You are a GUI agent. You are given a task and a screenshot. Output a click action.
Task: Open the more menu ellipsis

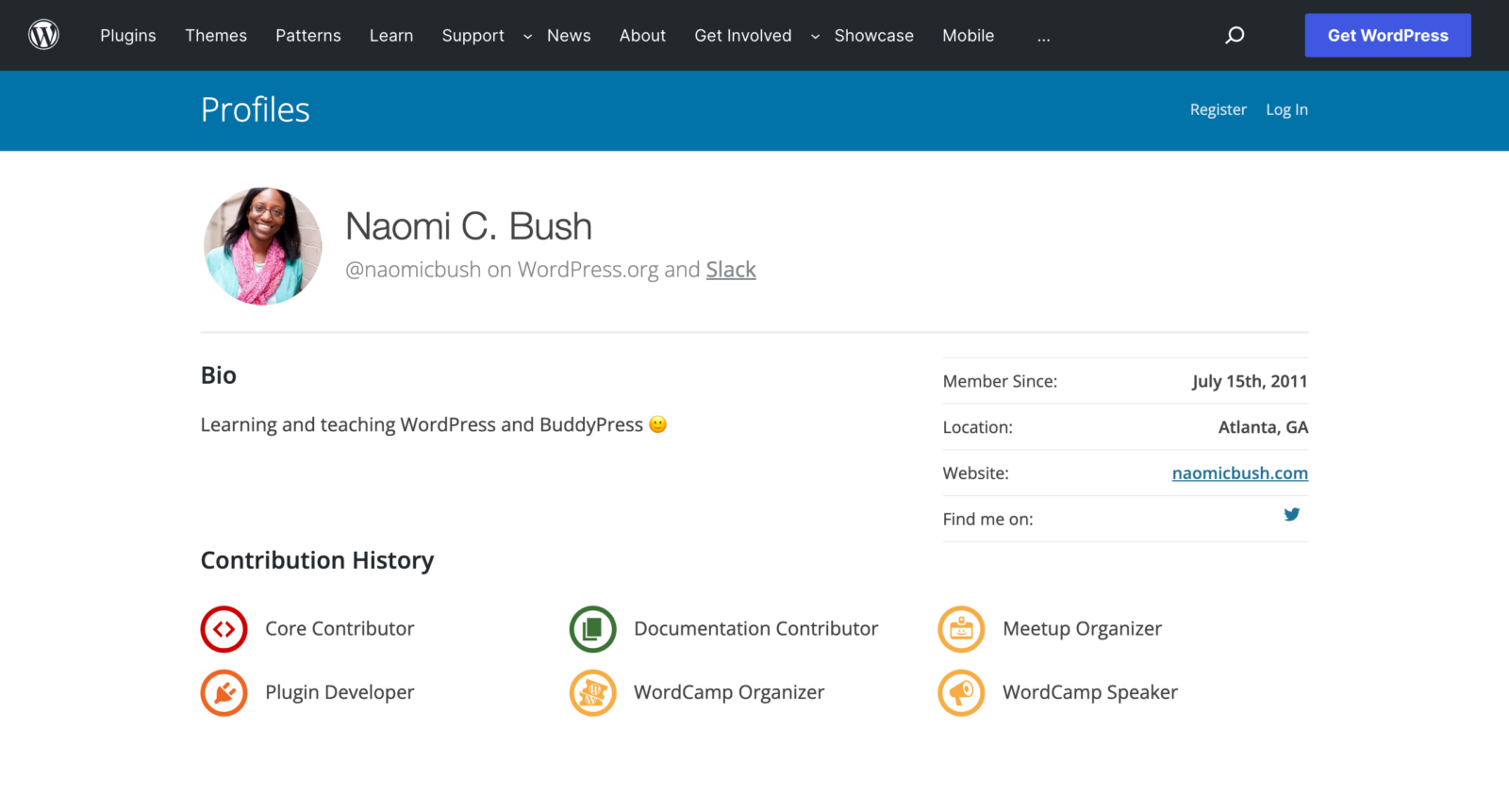point(1043,37)
